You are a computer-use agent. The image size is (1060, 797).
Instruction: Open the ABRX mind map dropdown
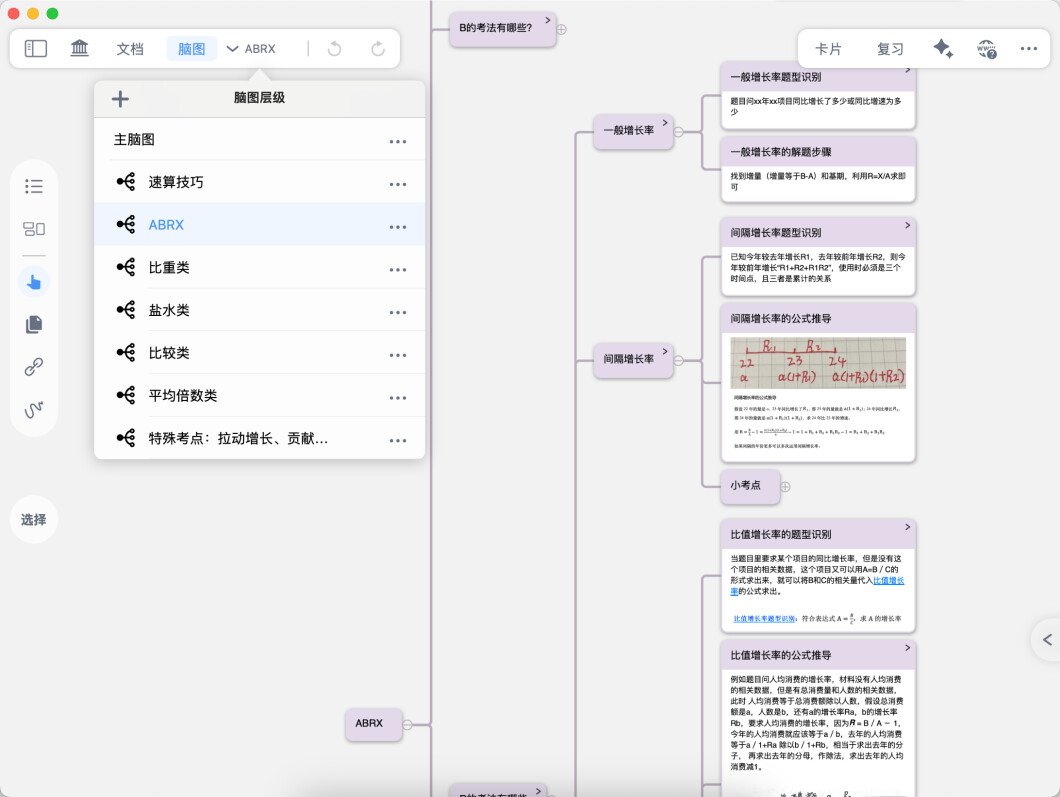tap(250, 49)
